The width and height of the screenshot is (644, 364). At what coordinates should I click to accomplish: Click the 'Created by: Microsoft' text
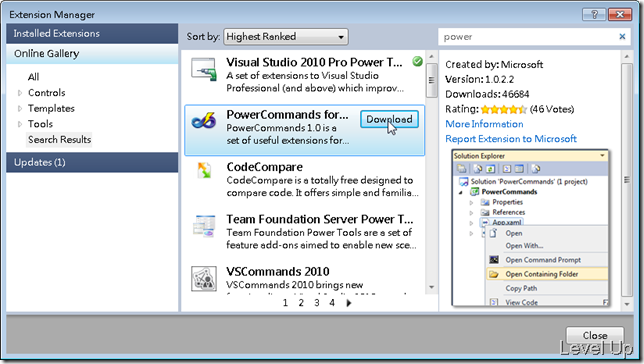(494, 65)
